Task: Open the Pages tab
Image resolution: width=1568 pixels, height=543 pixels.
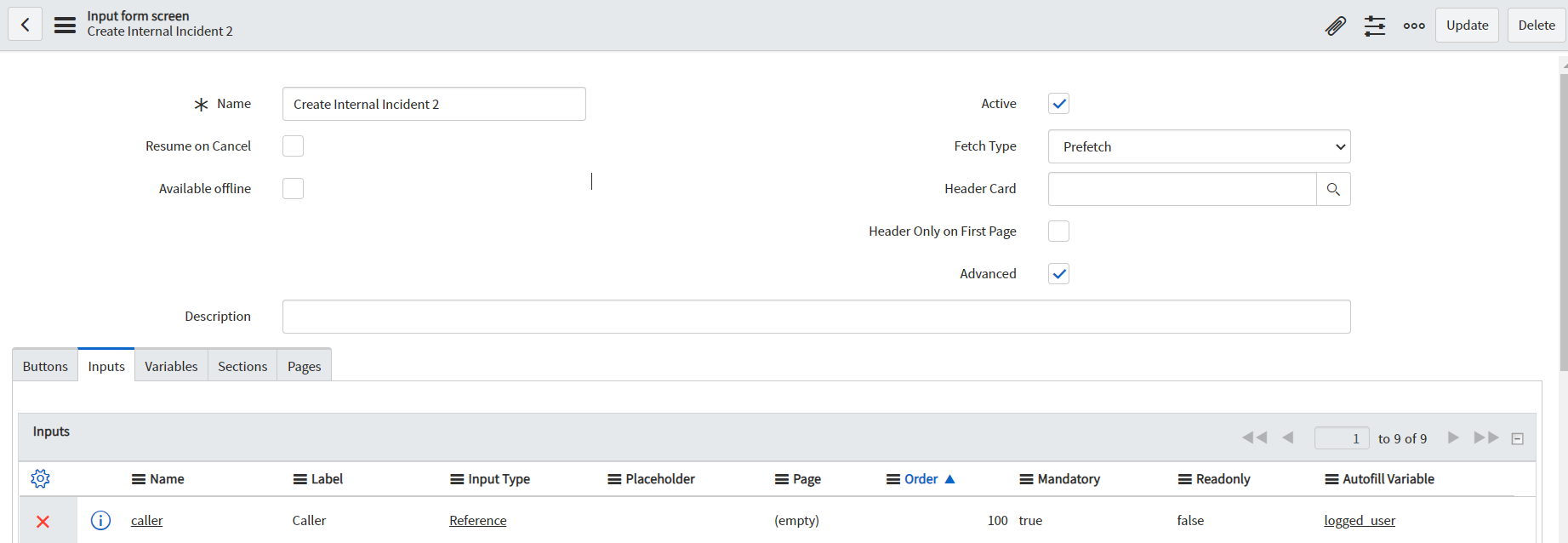Action: [304, 366]
